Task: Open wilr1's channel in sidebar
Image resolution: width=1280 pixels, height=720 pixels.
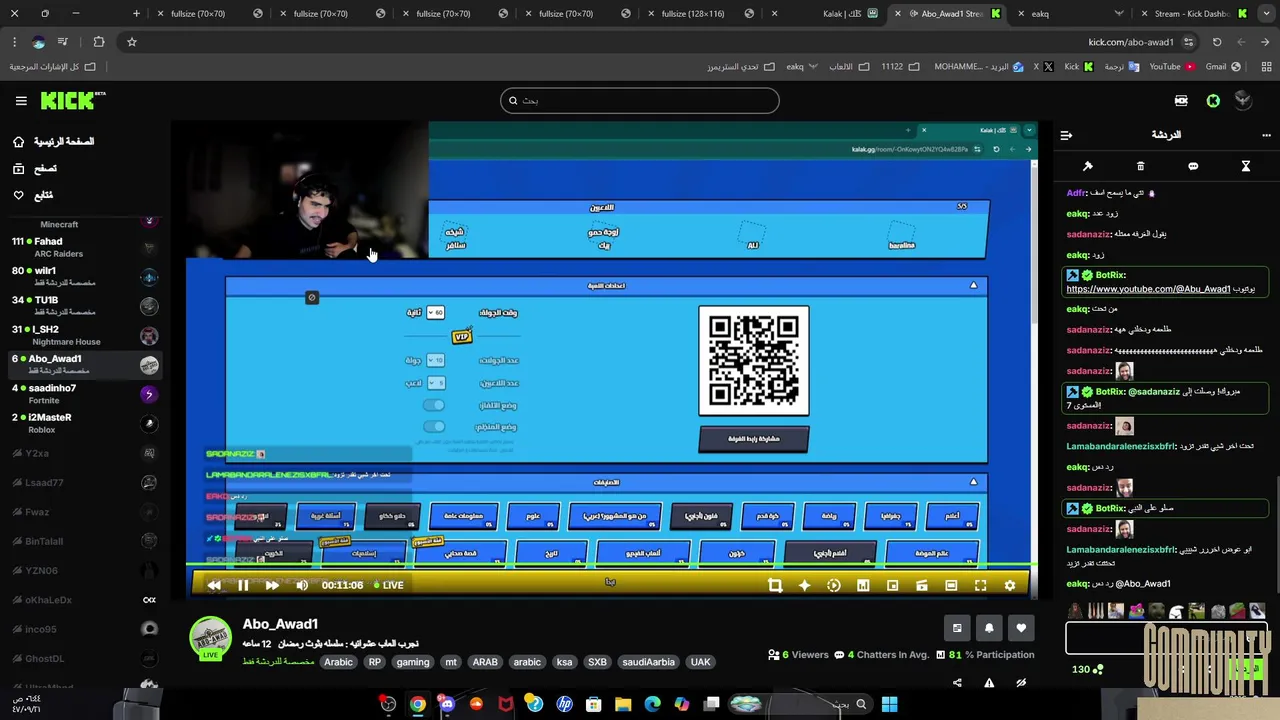Action: point(85,276)
